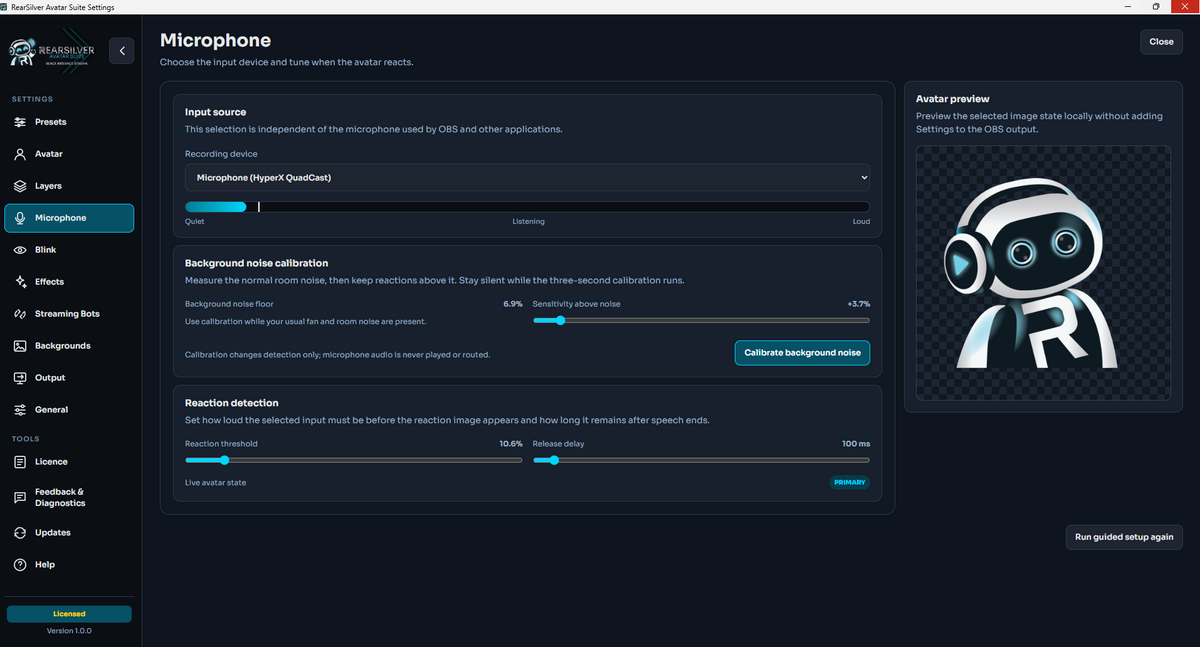The height and width of the screenshot is (647, 1200).
Task: Open Feedback & Diagnostics page
Action: [x=69, y=497]
